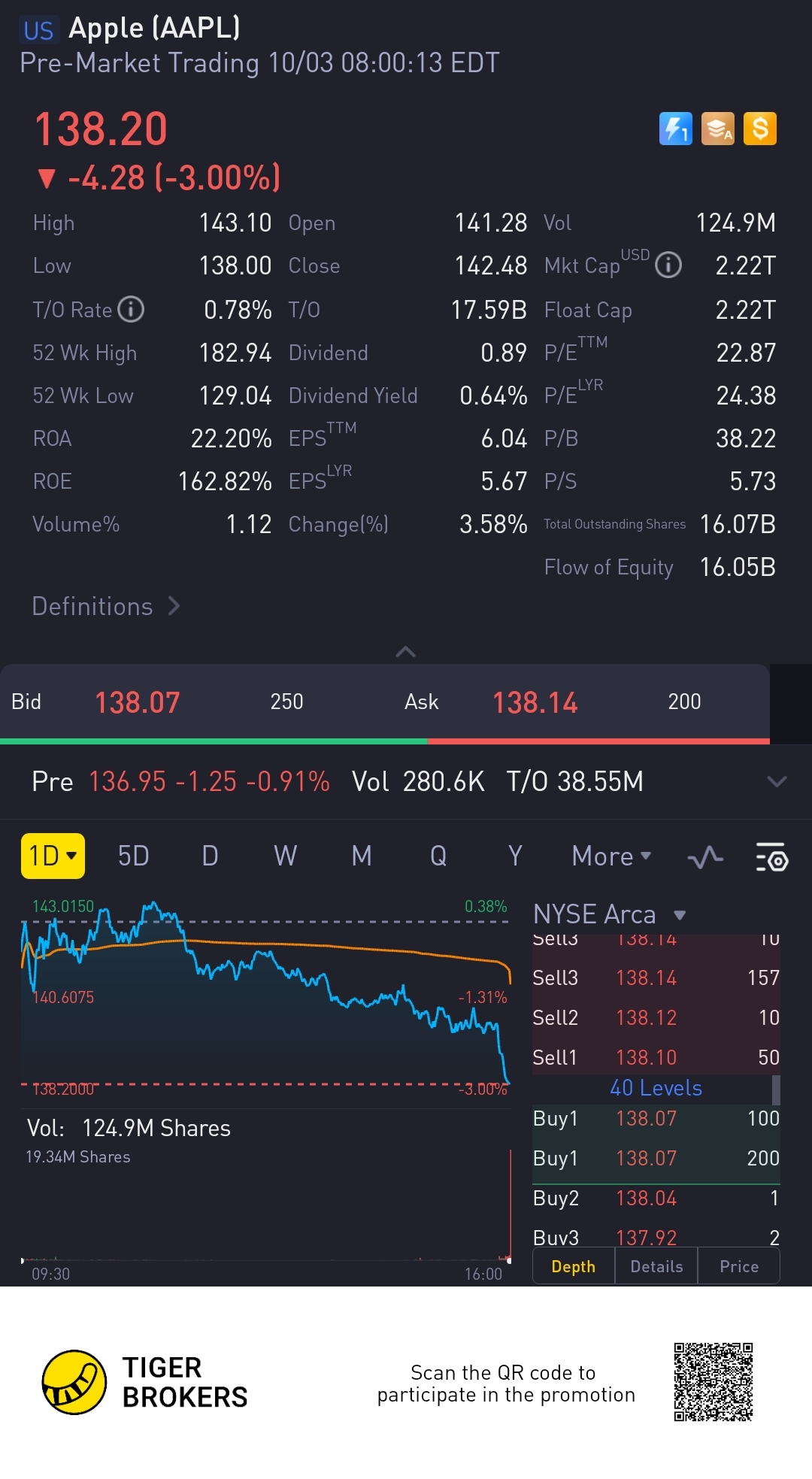Tap the Pre 136.95 pre-market price
This screenshot has width=812, height=1479.
coord(127,782)
